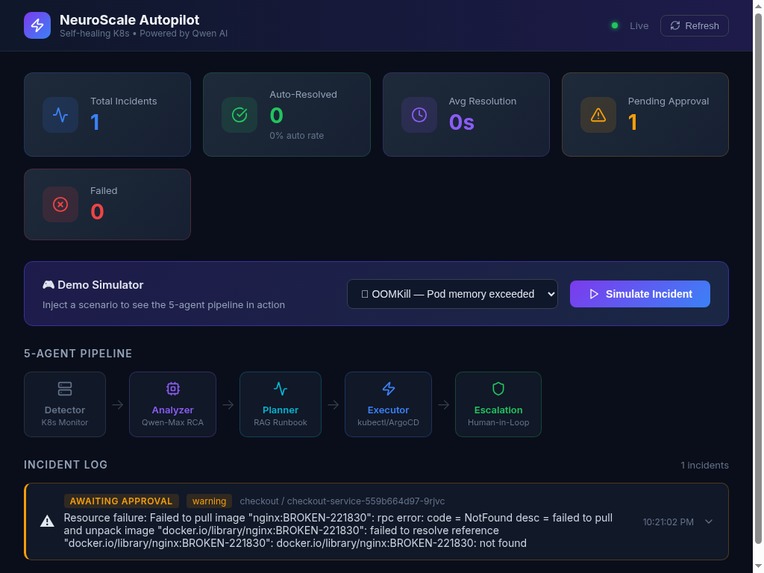764x573 pixels.
Task: Click the '0% auto rate' text
Action: click(296, 135)
